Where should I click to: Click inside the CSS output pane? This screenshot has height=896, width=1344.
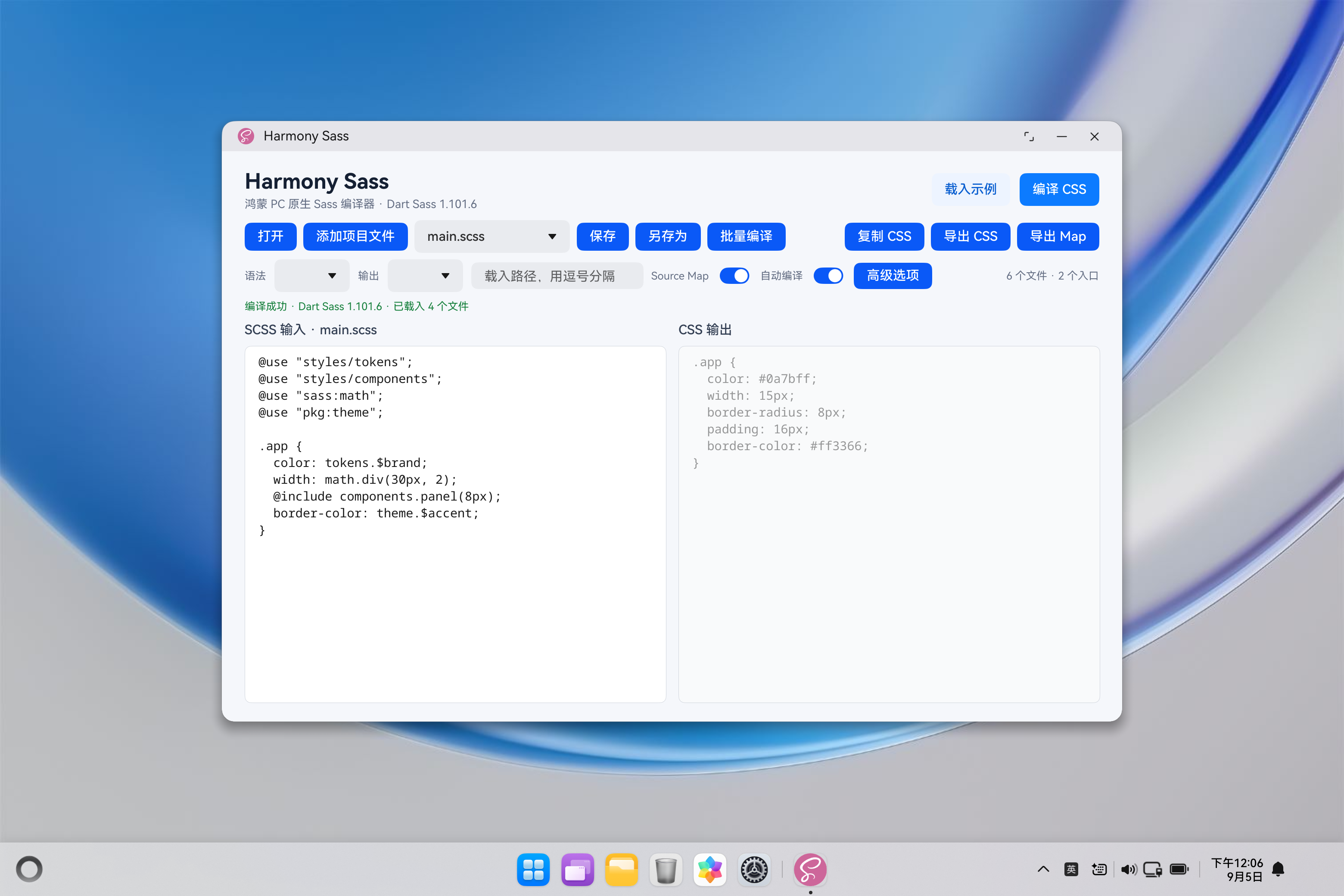click(x=889, y=524)
